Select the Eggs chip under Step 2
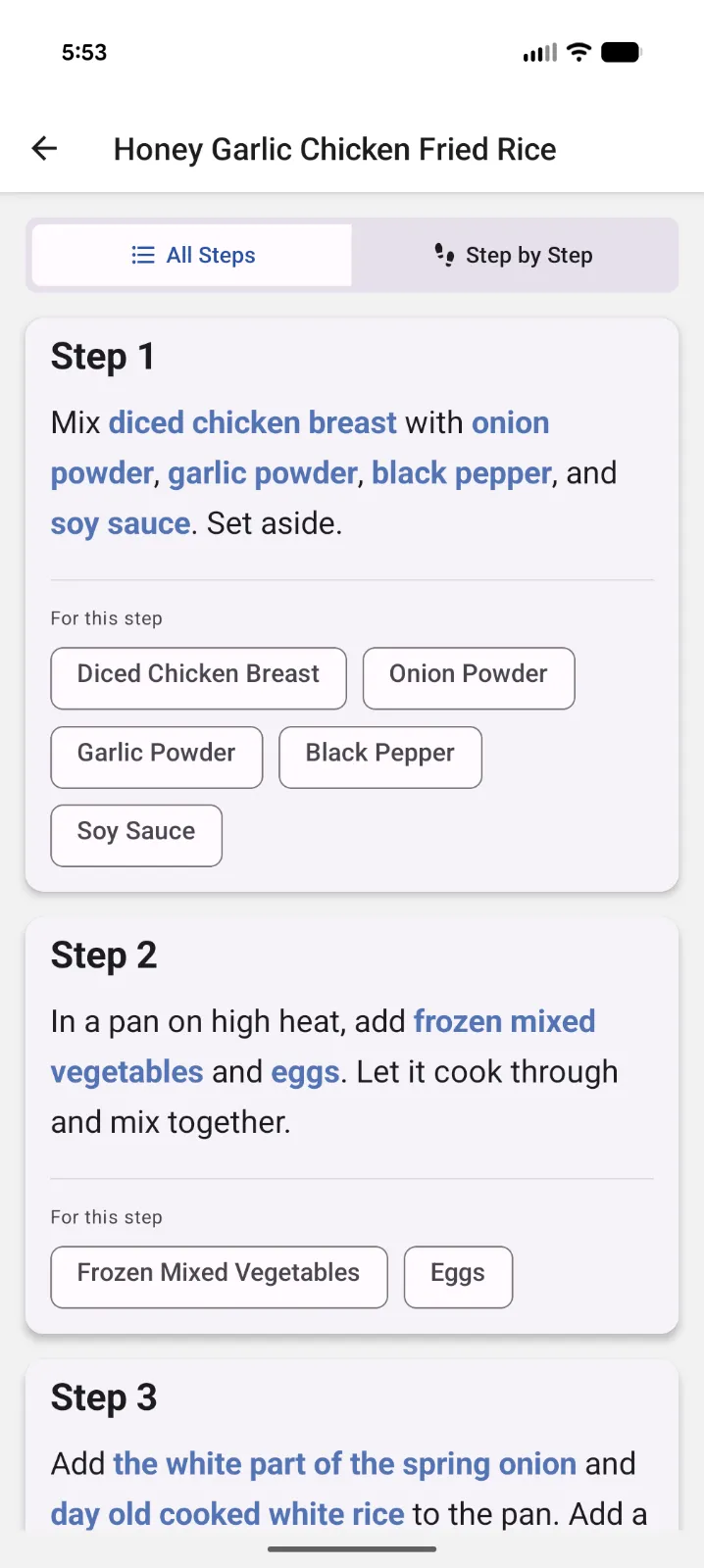 457,1276
